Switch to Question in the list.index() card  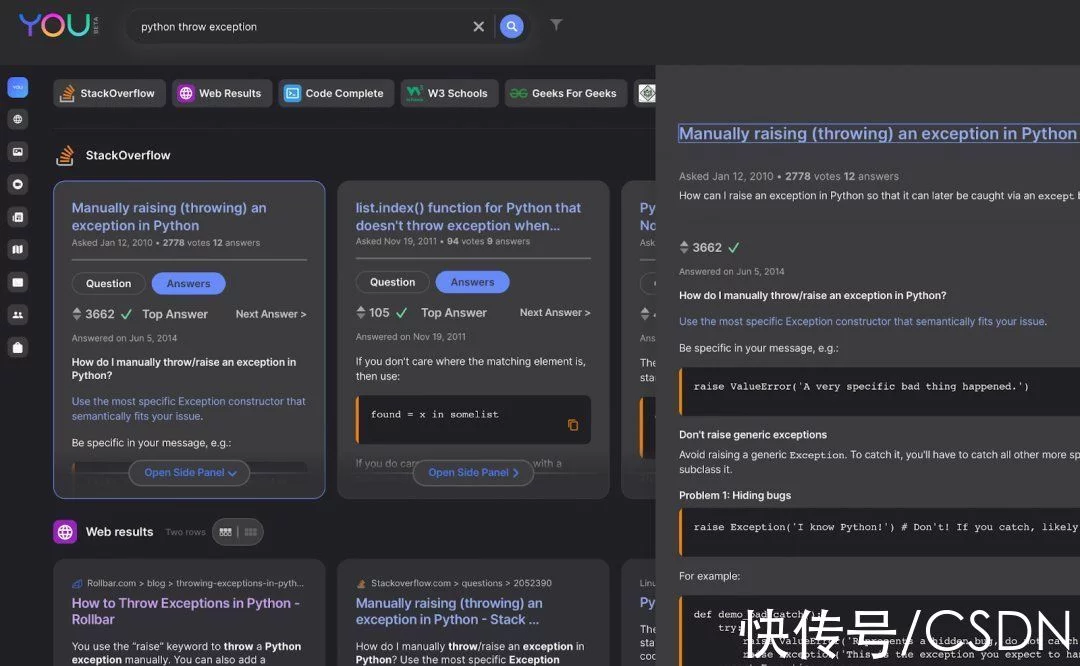click(393, 282)
